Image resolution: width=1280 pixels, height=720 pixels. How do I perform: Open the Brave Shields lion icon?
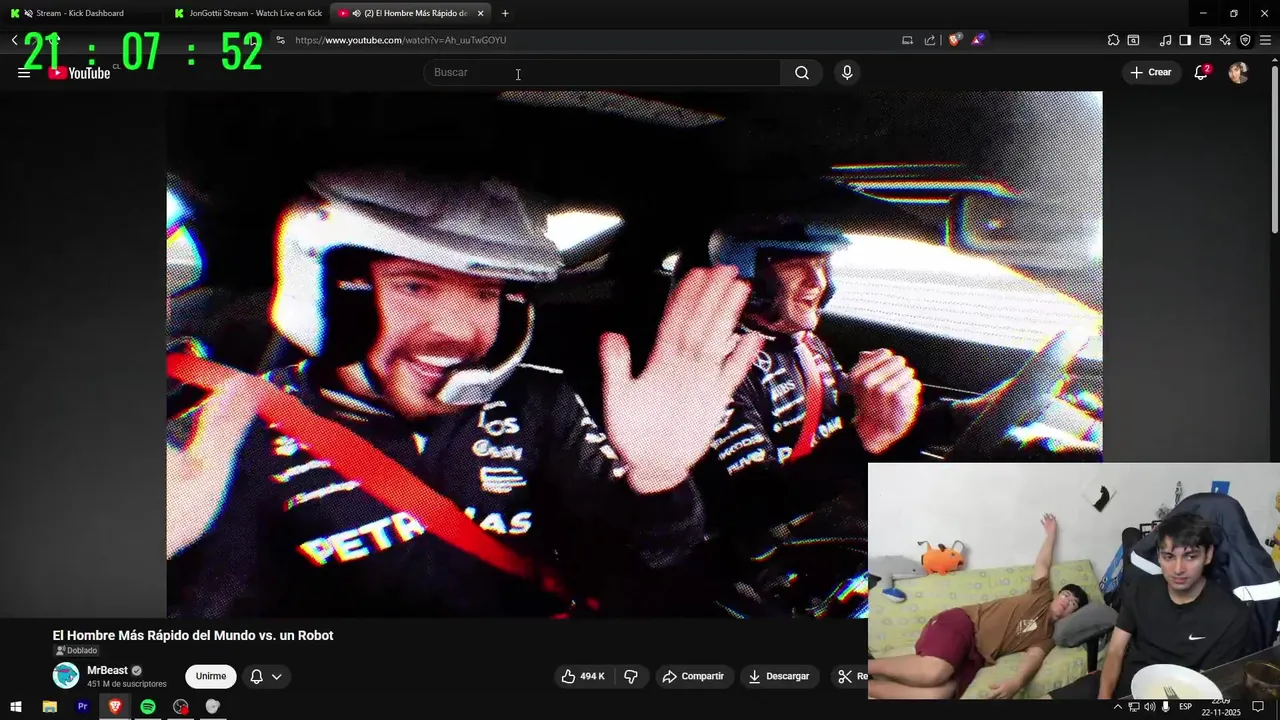coord(955,40)
